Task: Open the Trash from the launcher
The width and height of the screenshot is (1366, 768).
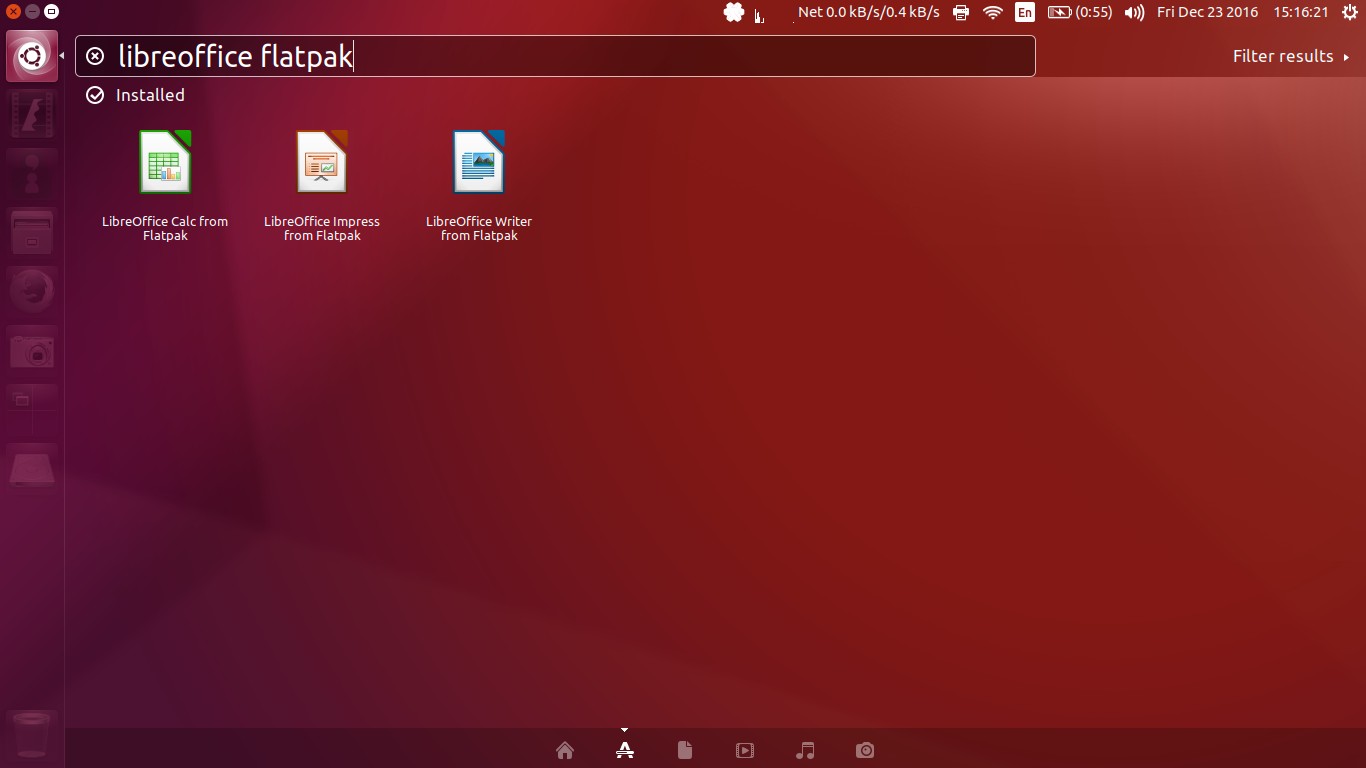Action: point(31,735)
